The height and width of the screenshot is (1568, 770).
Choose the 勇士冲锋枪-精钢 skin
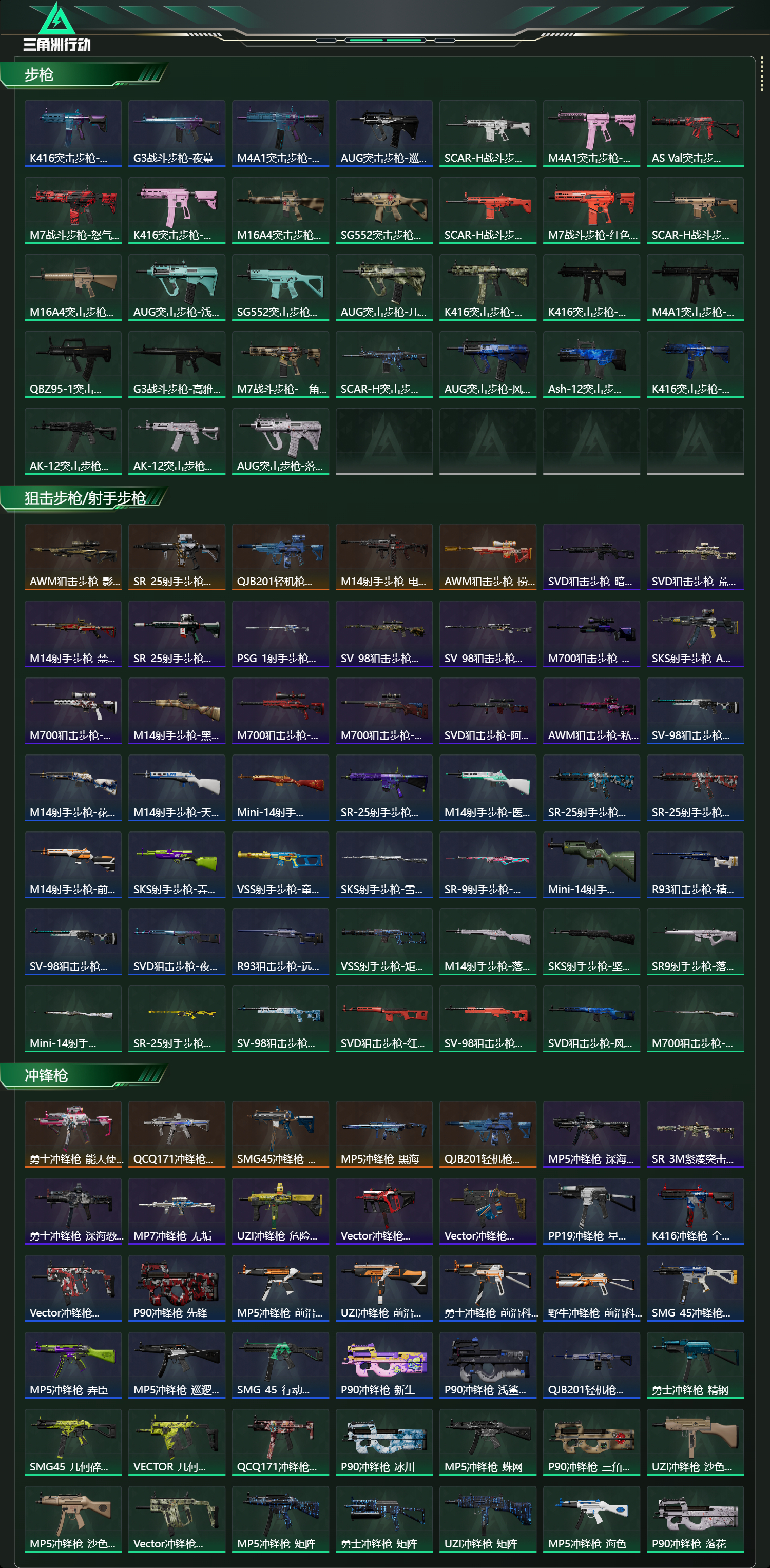pyautogui.click(x=695, y=1365)
